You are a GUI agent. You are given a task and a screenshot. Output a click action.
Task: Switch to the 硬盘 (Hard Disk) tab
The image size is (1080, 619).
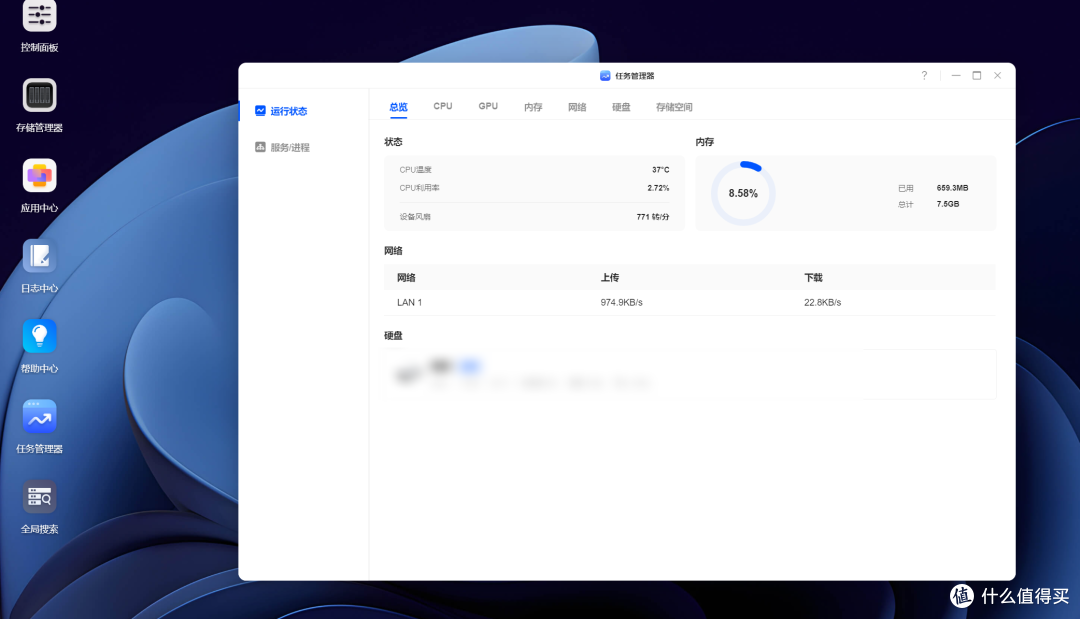point(620,106)
